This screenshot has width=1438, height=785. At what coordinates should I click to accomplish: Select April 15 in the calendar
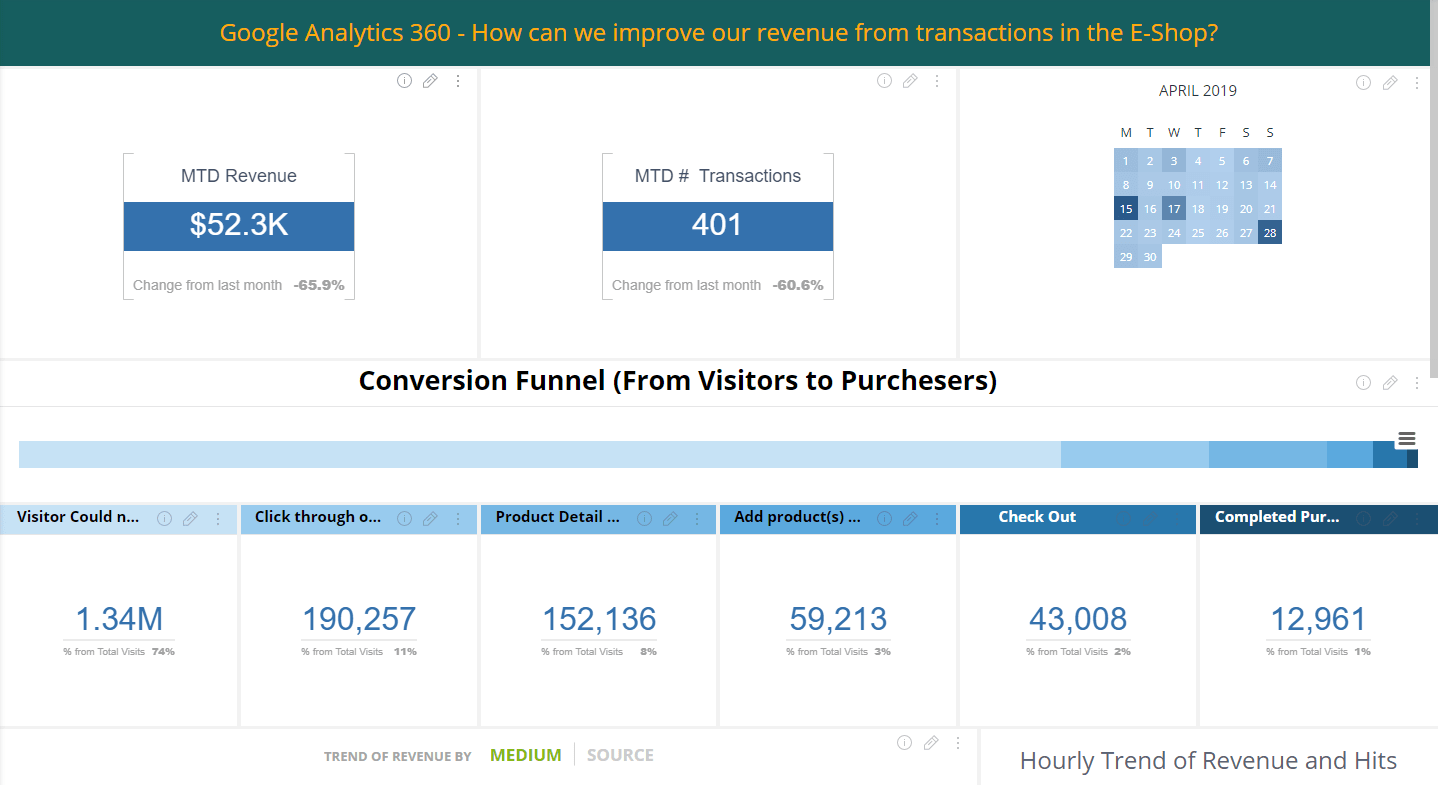click(x=1126, y=208)
